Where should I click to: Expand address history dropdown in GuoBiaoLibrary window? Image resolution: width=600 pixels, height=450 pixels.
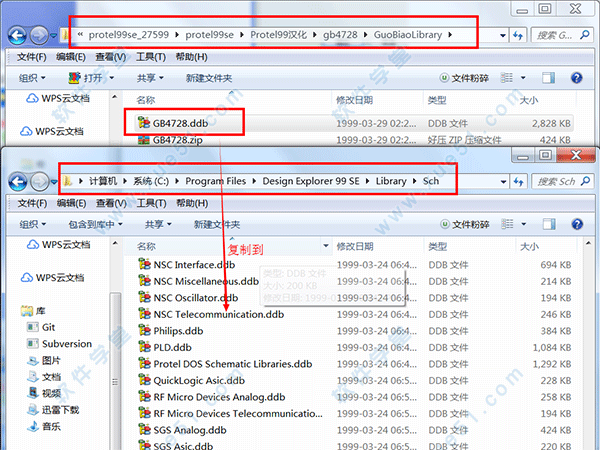pyautogui.click(x=503, y=36)
